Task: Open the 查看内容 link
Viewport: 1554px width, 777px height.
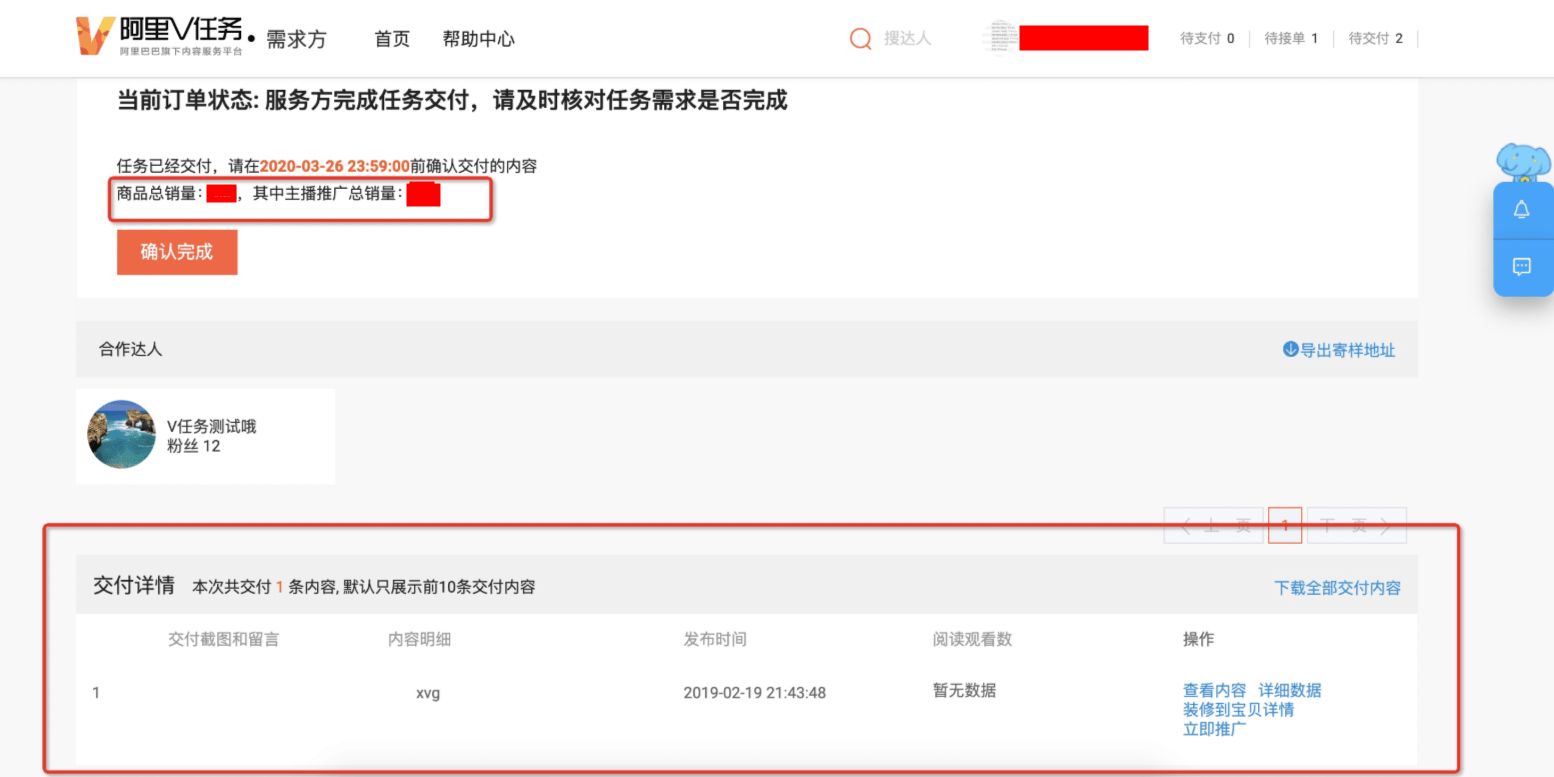Action: pos(1214,691)
